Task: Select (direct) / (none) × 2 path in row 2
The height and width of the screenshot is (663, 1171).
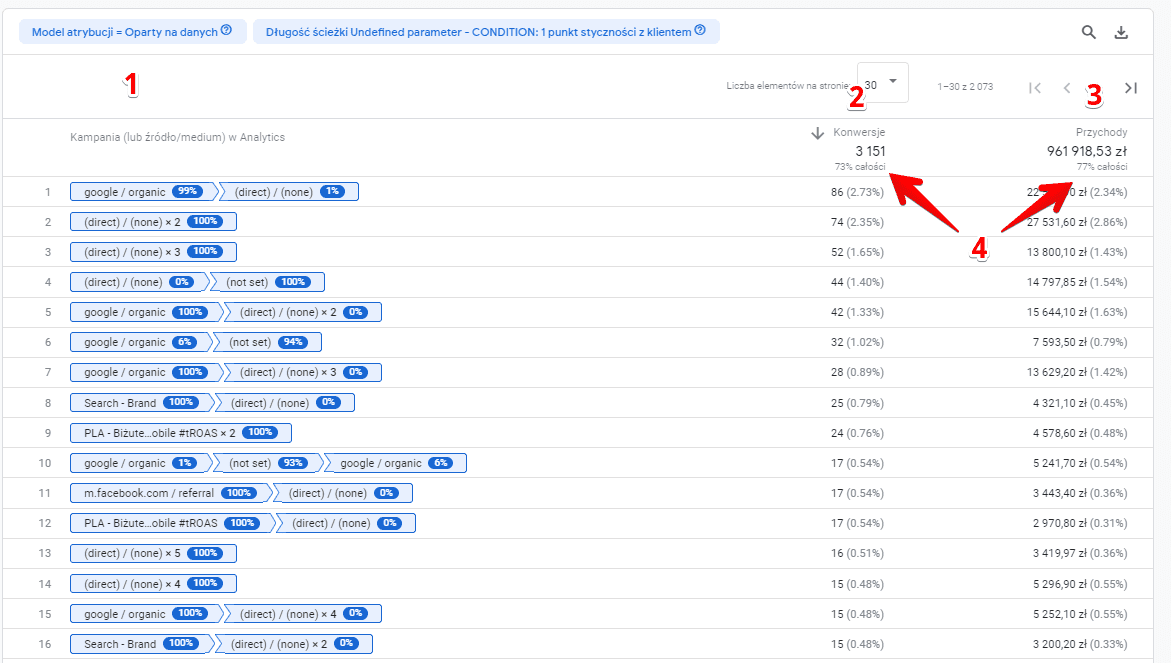Action: (153, 222)
